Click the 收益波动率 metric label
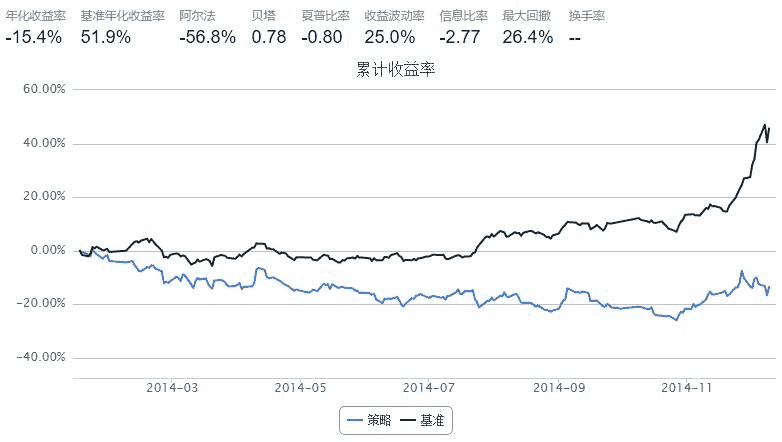Viewport: 782px width, 442px height. pyautogui.click(x=394, y=16)
